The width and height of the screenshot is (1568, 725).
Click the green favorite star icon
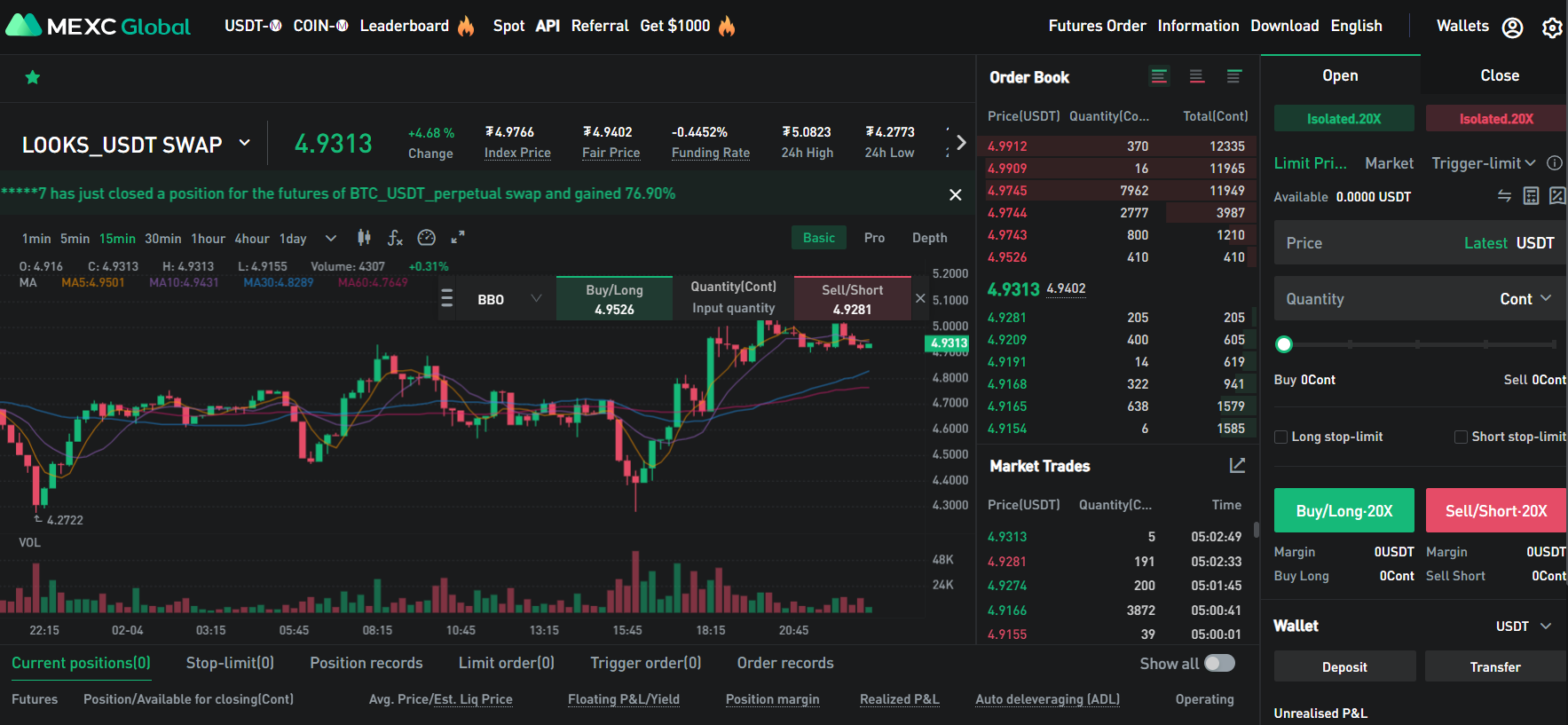pyautogui.click(x=33, y=77)
